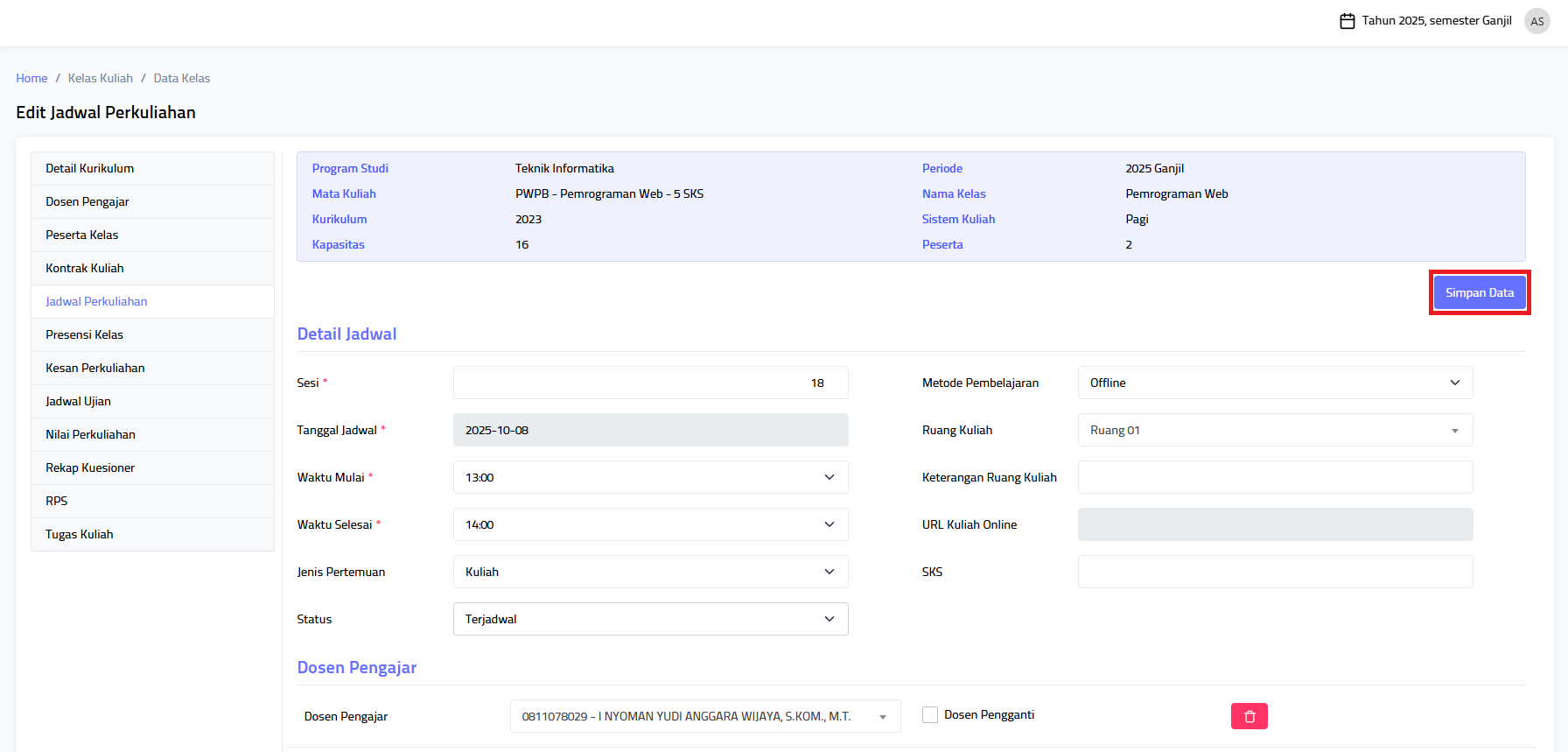Navigate to Kelas Kuliah breadcrumb
Viewport: 1568px width, 752px height.
click(x=101, y=78)
